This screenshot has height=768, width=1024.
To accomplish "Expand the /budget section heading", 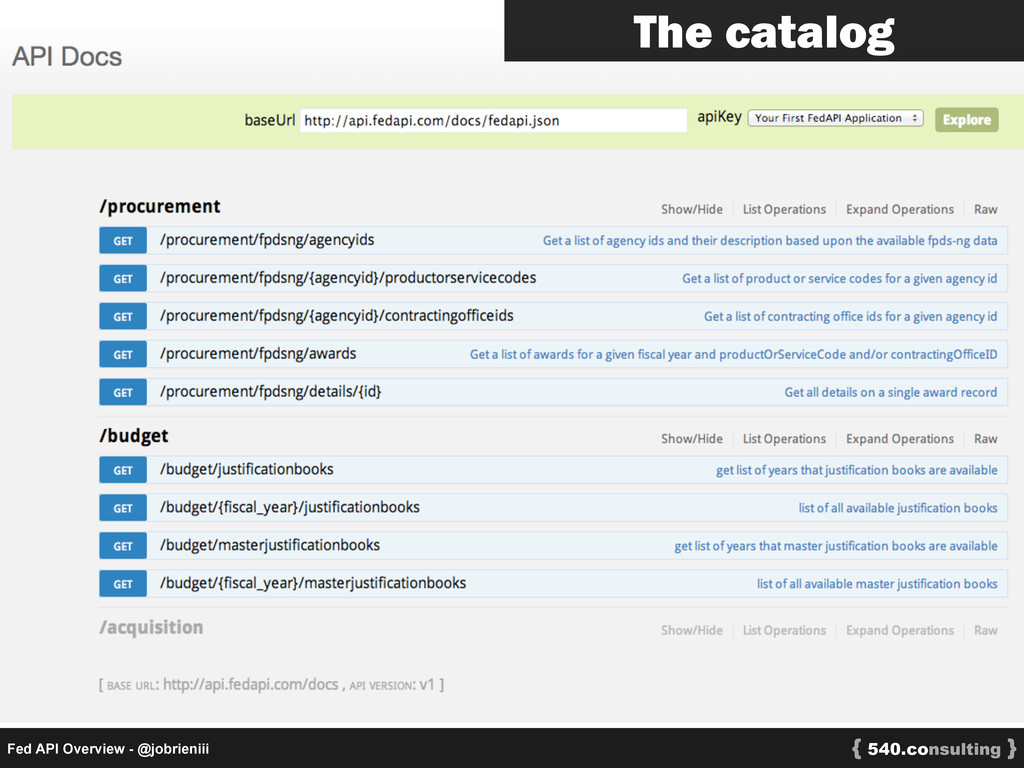I will (134, 436).
